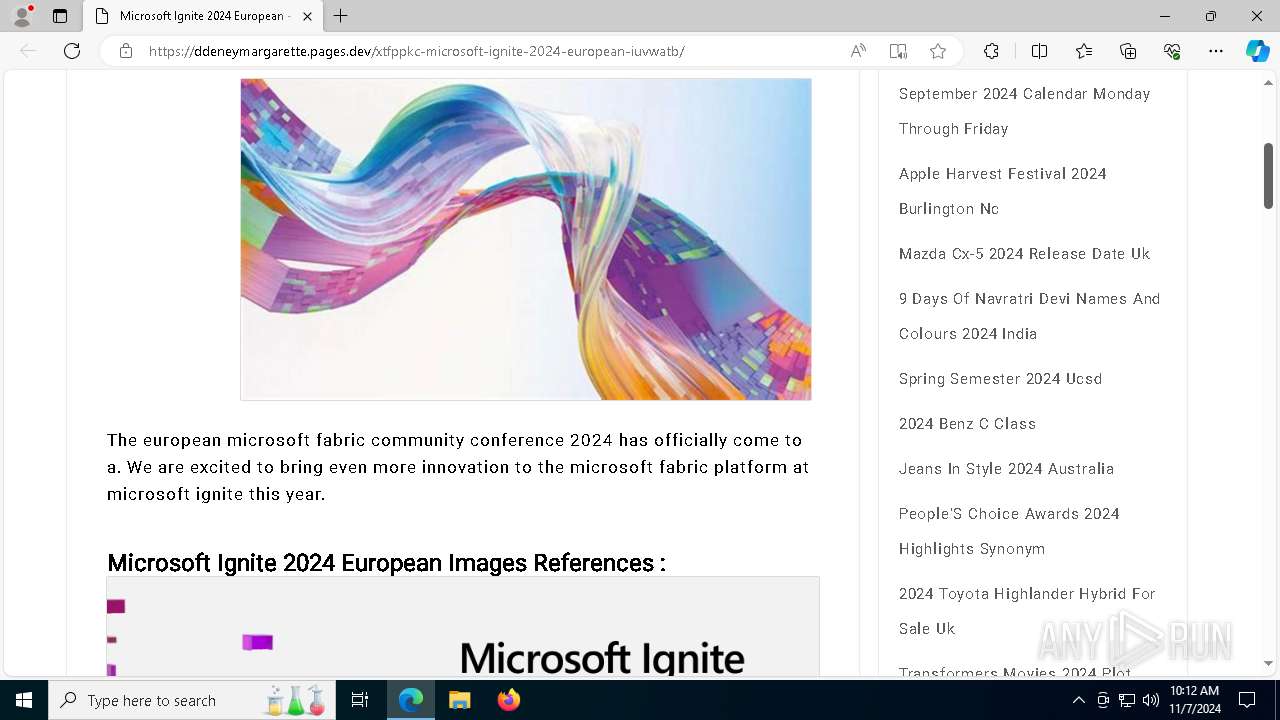Open the volume tray icon
This screenshot has width=1280, height=720.
(x=1151, y=700)
